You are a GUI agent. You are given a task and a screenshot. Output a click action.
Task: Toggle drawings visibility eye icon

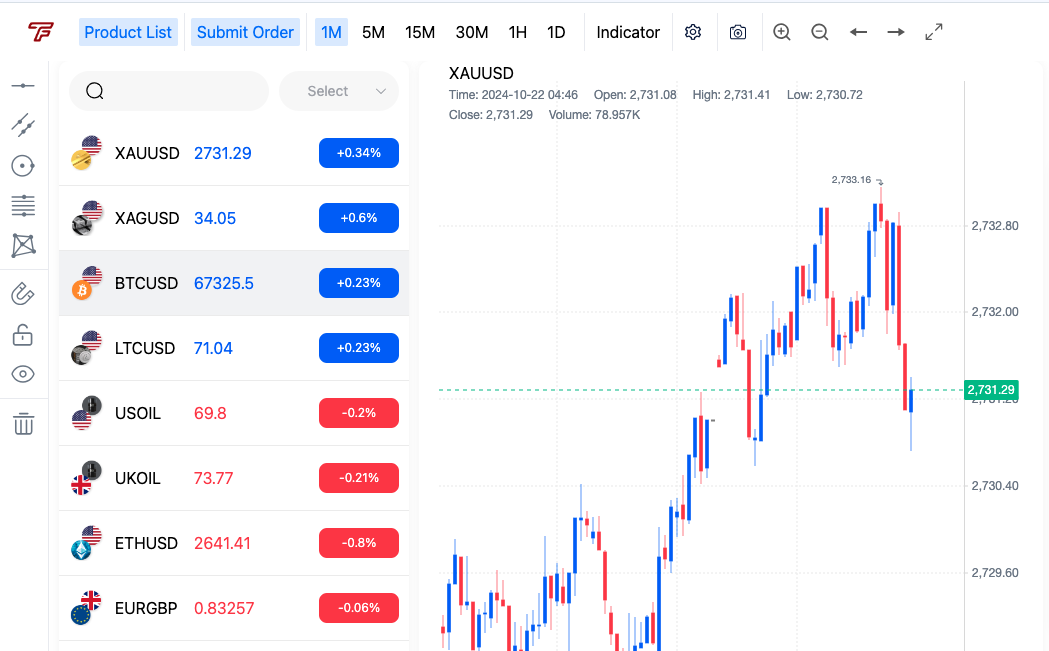tap(23, 375)
